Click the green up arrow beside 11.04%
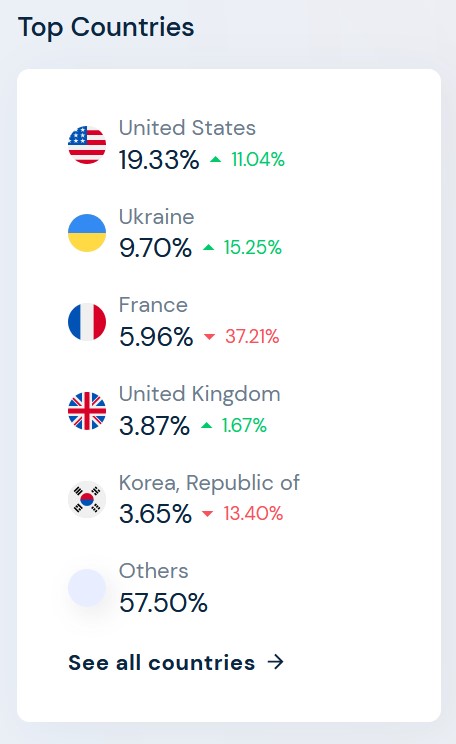 pos(215,159)
